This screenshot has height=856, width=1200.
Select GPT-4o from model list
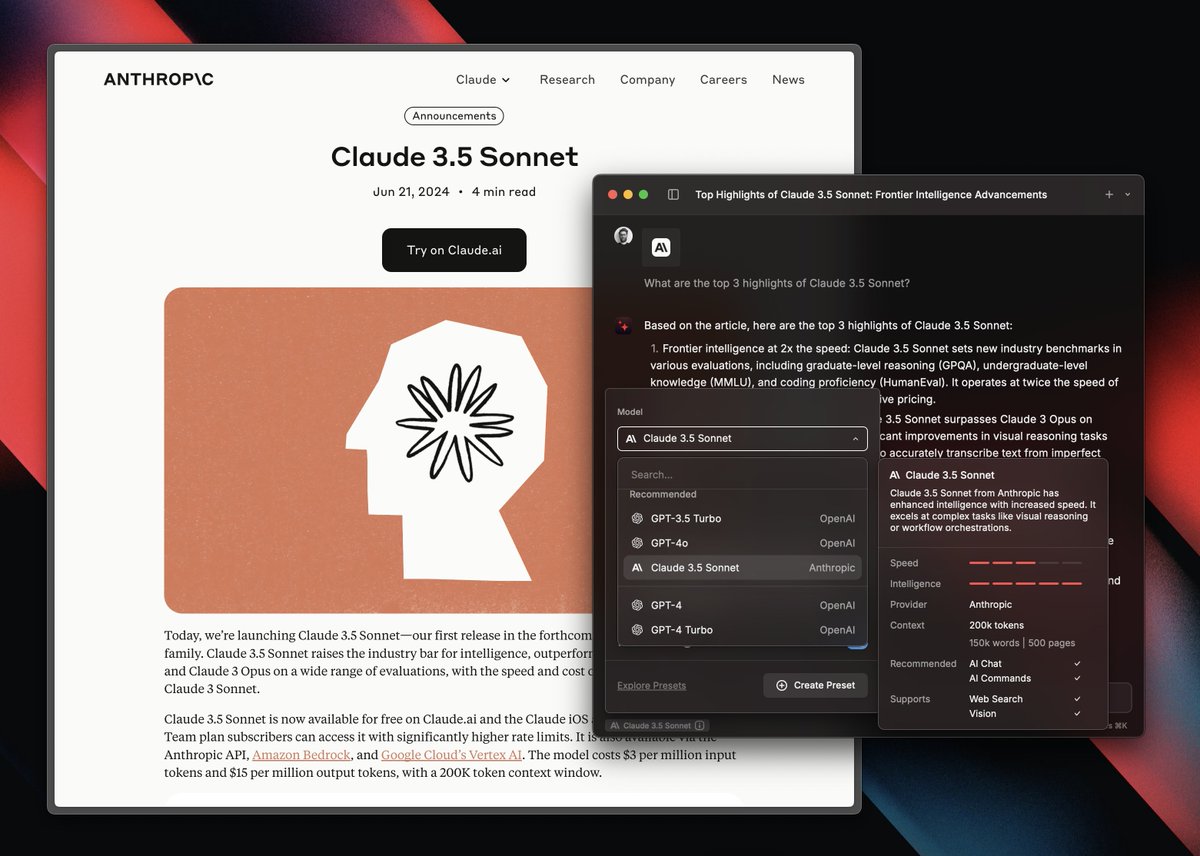742,543
